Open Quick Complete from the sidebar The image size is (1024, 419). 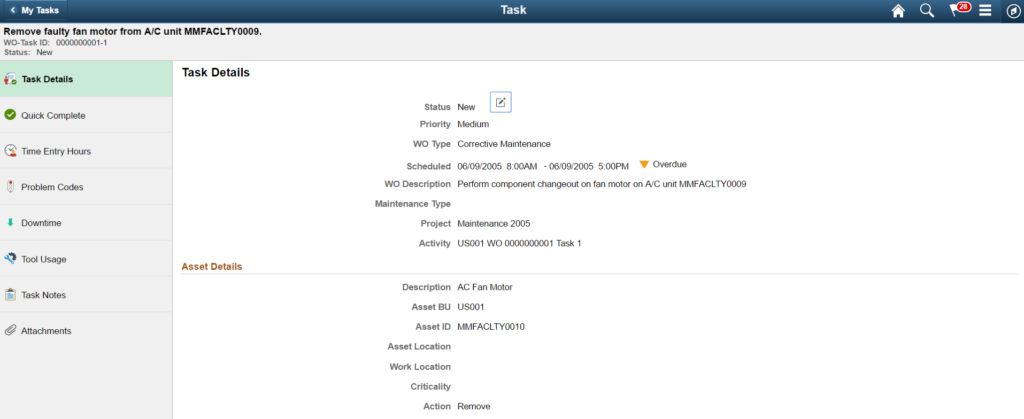coord(53,115)
